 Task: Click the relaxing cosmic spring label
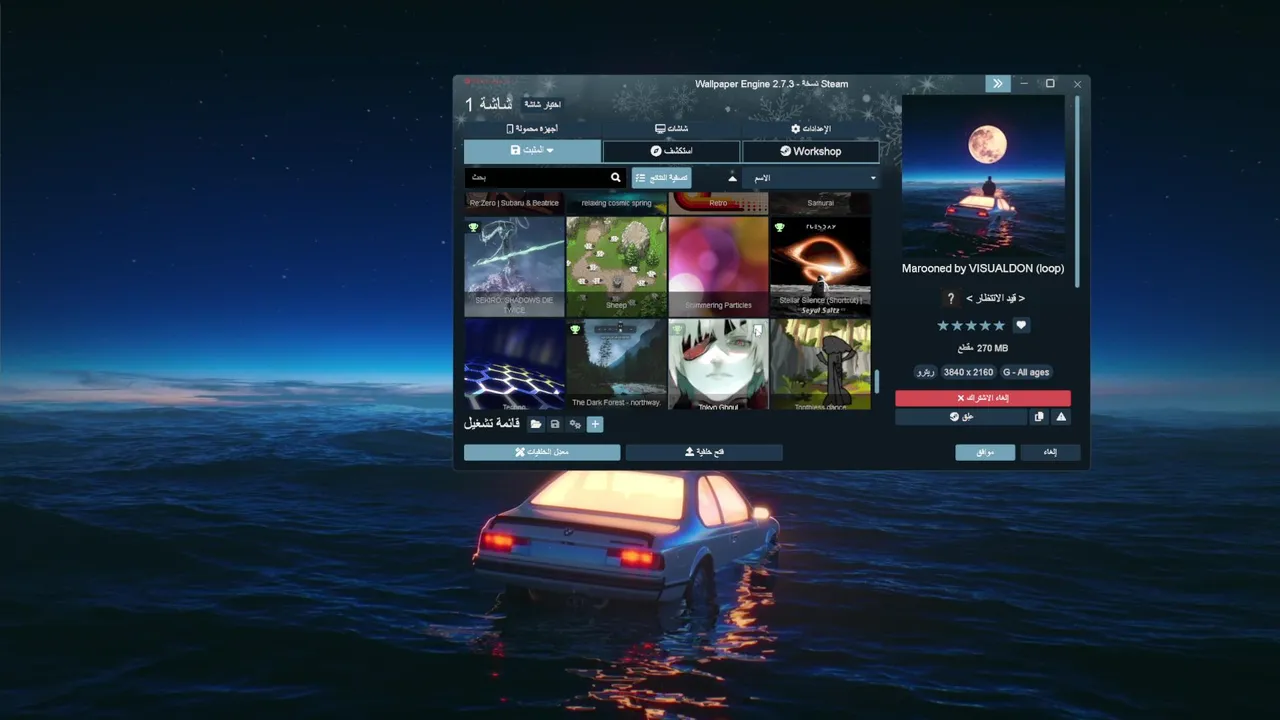click(x=616, y=203)
